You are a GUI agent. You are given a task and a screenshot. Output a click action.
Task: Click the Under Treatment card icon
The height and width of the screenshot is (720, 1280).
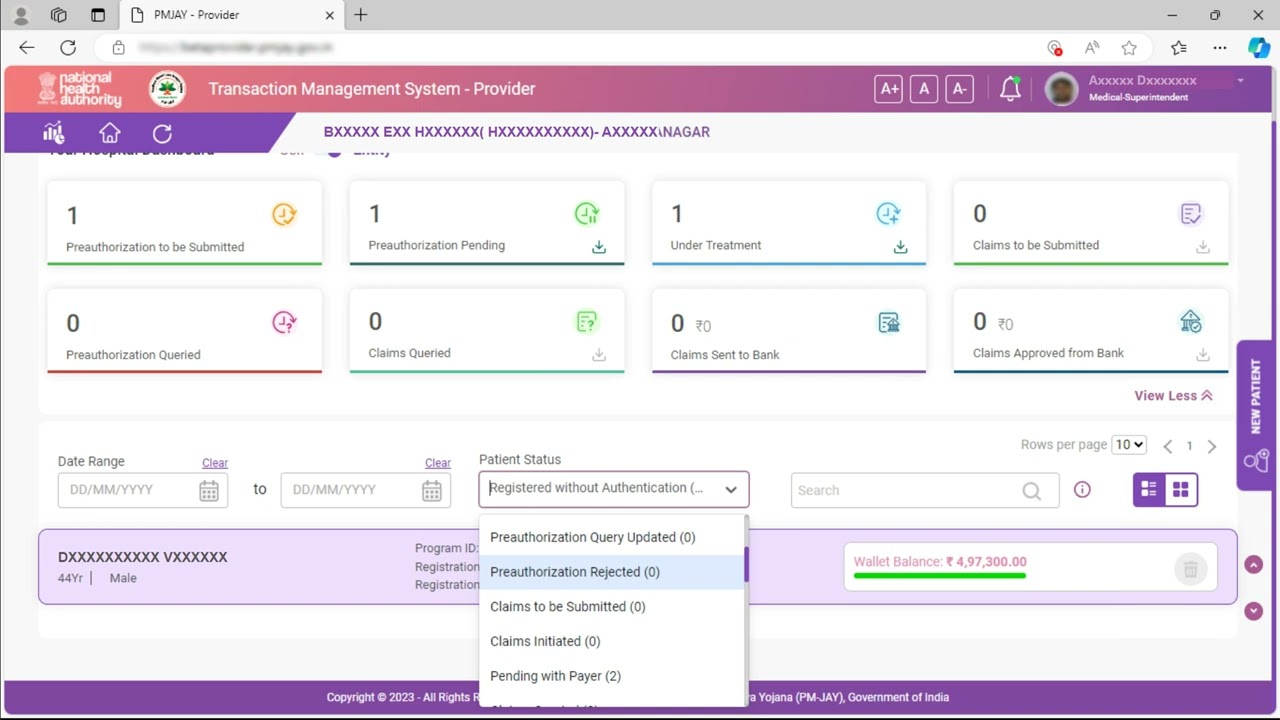point(888,213)
